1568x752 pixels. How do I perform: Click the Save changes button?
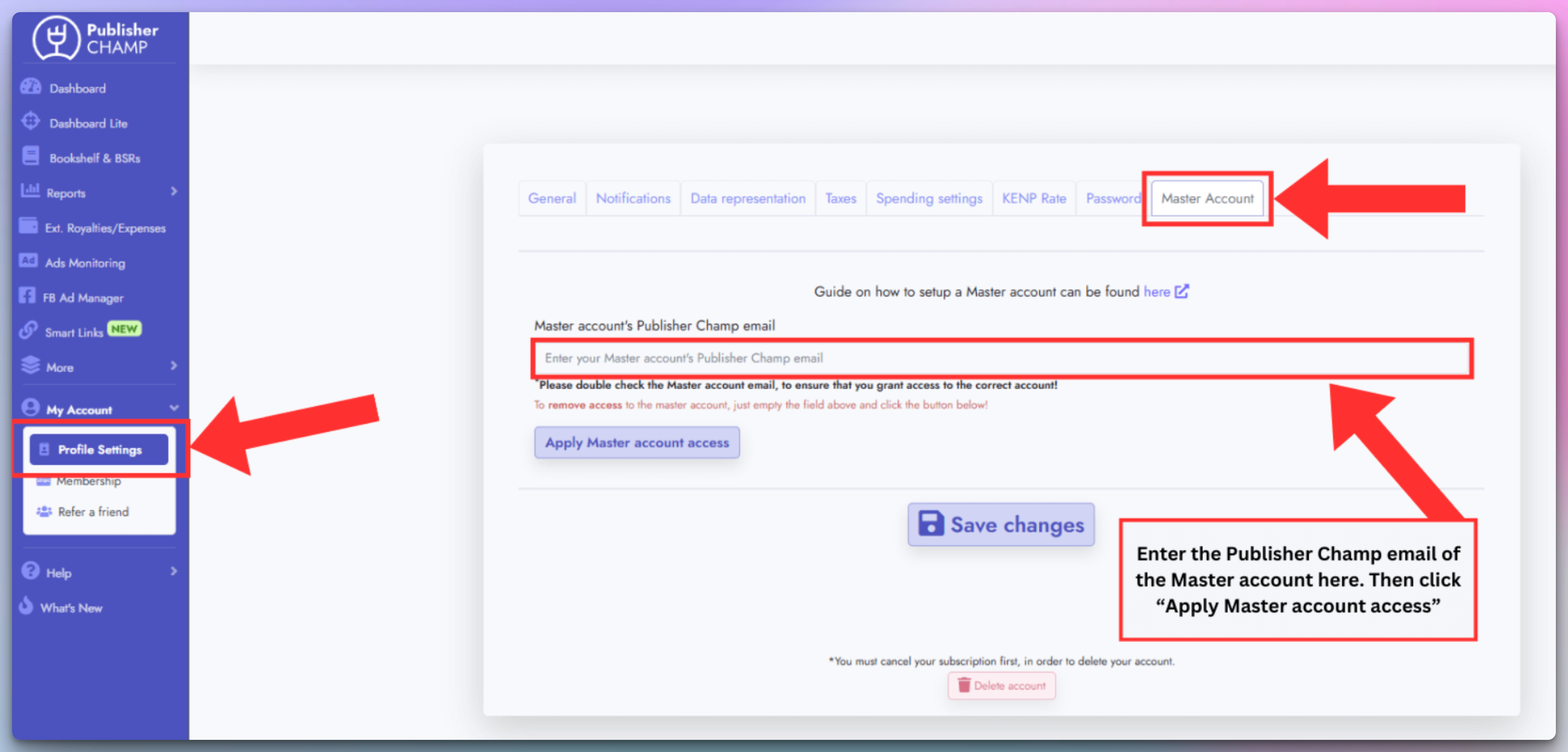click(x=1001, y=524)
